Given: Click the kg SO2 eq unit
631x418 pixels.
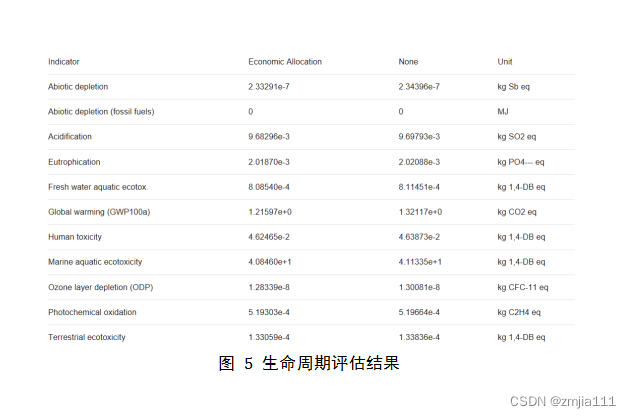Looking at the screenshot, I should point(517,136).
